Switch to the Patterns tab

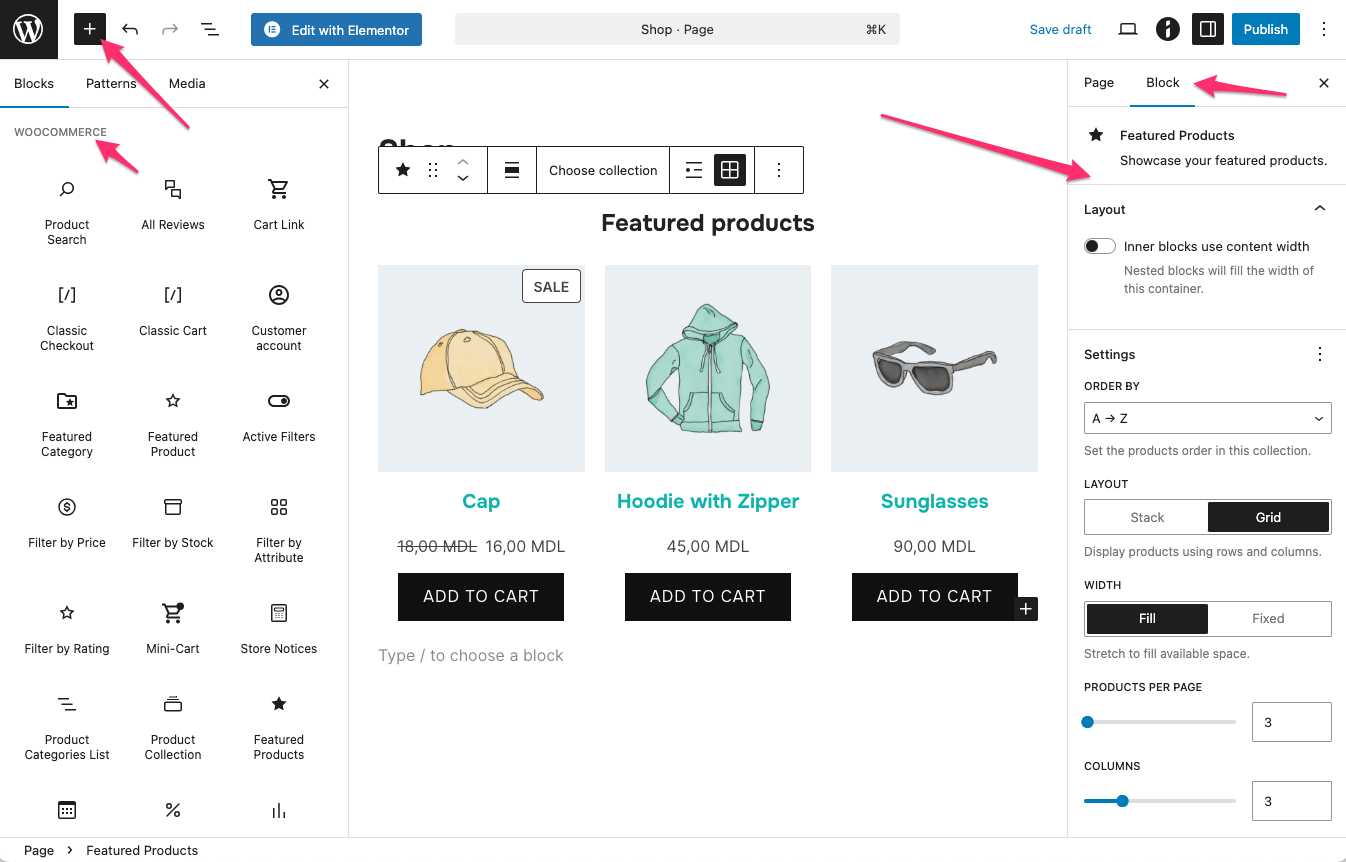click(x=111, y=83)
